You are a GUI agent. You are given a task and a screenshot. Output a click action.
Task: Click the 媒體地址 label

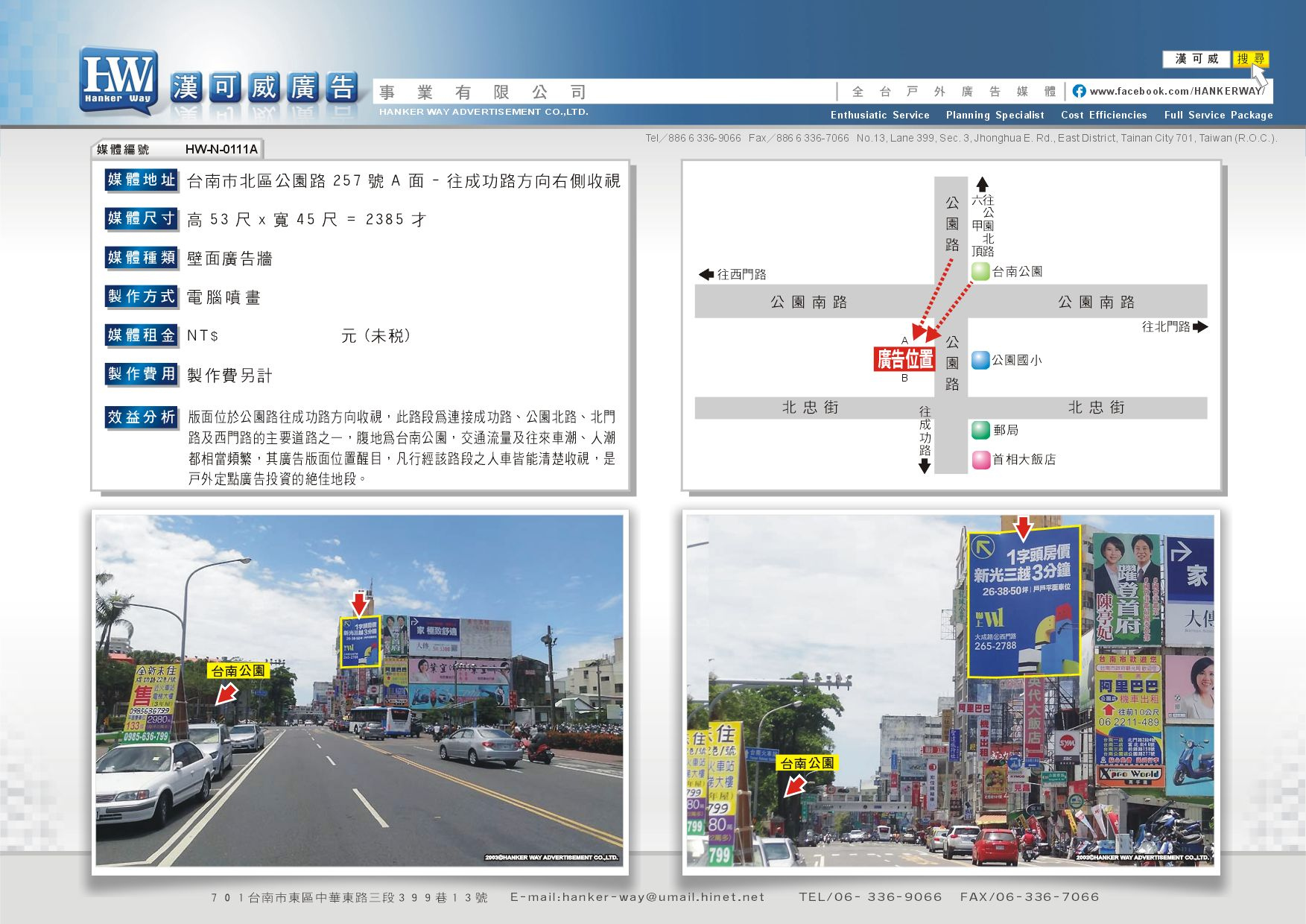(x=142, y=180)
